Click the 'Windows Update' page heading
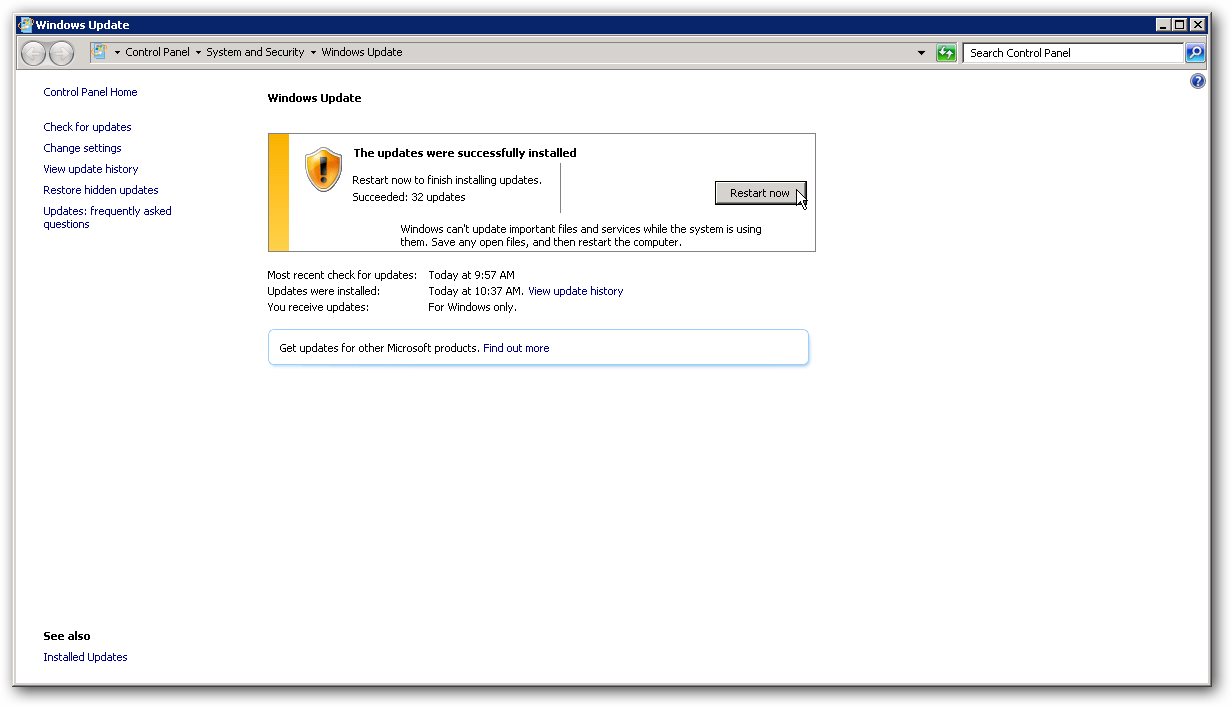The image size is (1232, 707). click(x=315, y=98)
